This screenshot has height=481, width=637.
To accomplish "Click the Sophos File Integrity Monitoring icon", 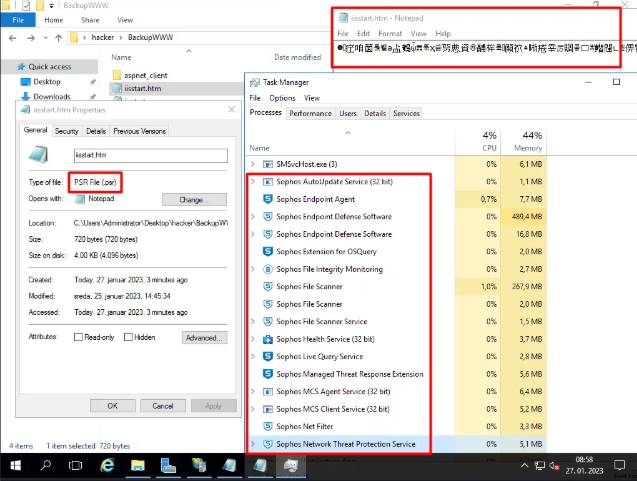I will pyautogui.click(x=268, y=269).
